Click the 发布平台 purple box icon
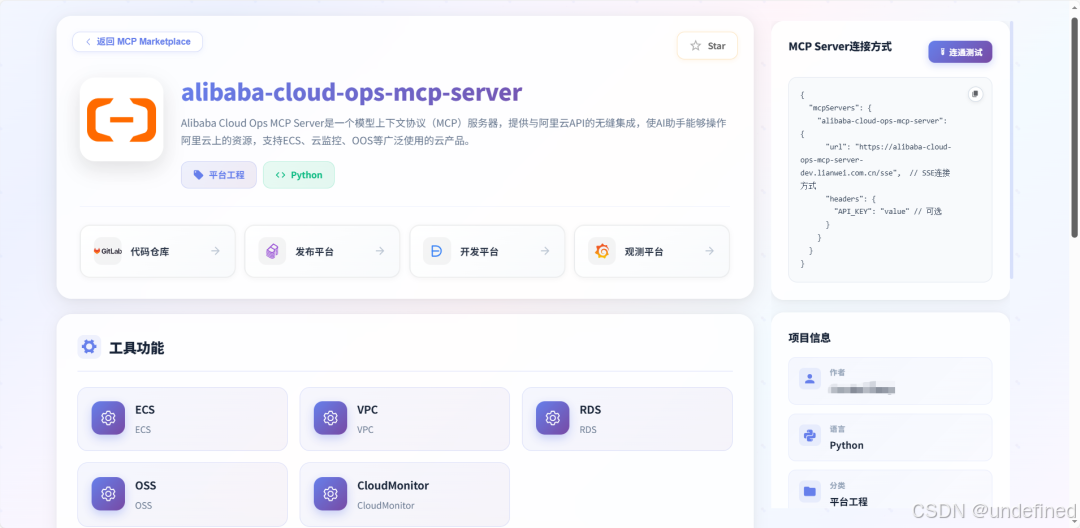The height and width of the screenshot is (528, 1080). (x=272, y=251)
